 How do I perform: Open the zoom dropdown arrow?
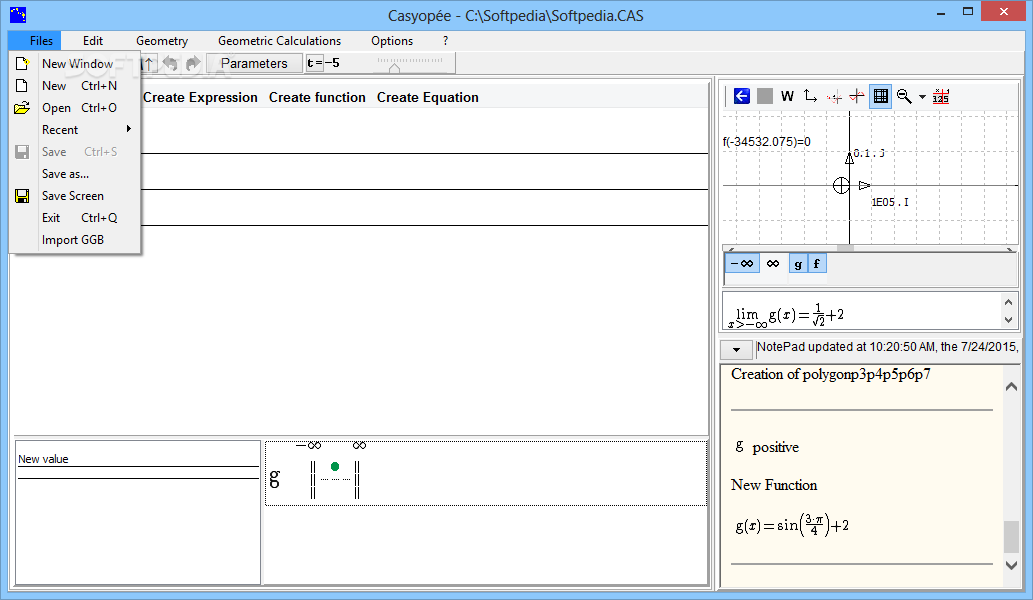922,97
